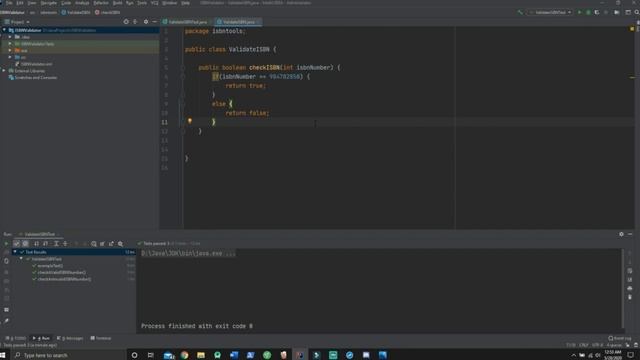Sort test results by duration
This screenshot has width=640, height=360.
[x=45, y=244]
